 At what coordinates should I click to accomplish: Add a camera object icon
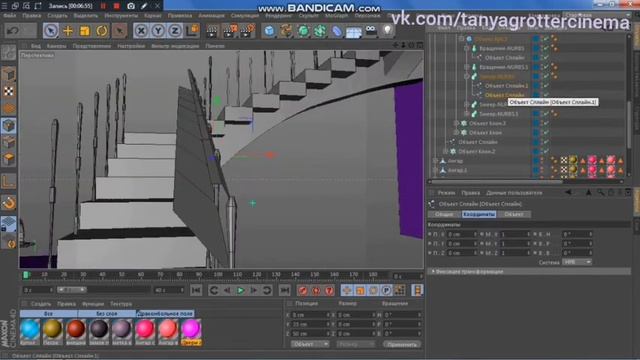(x=371, y=30)
